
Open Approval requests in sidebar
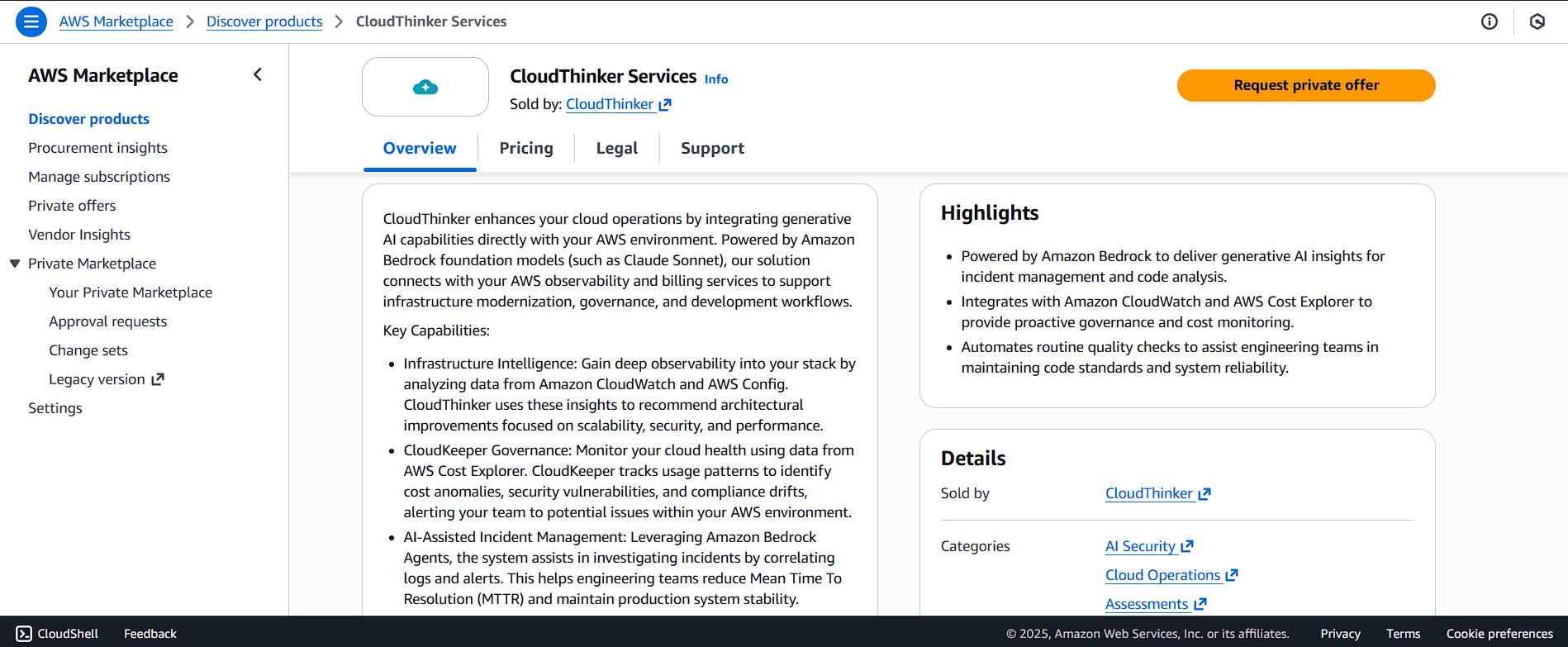107,321
